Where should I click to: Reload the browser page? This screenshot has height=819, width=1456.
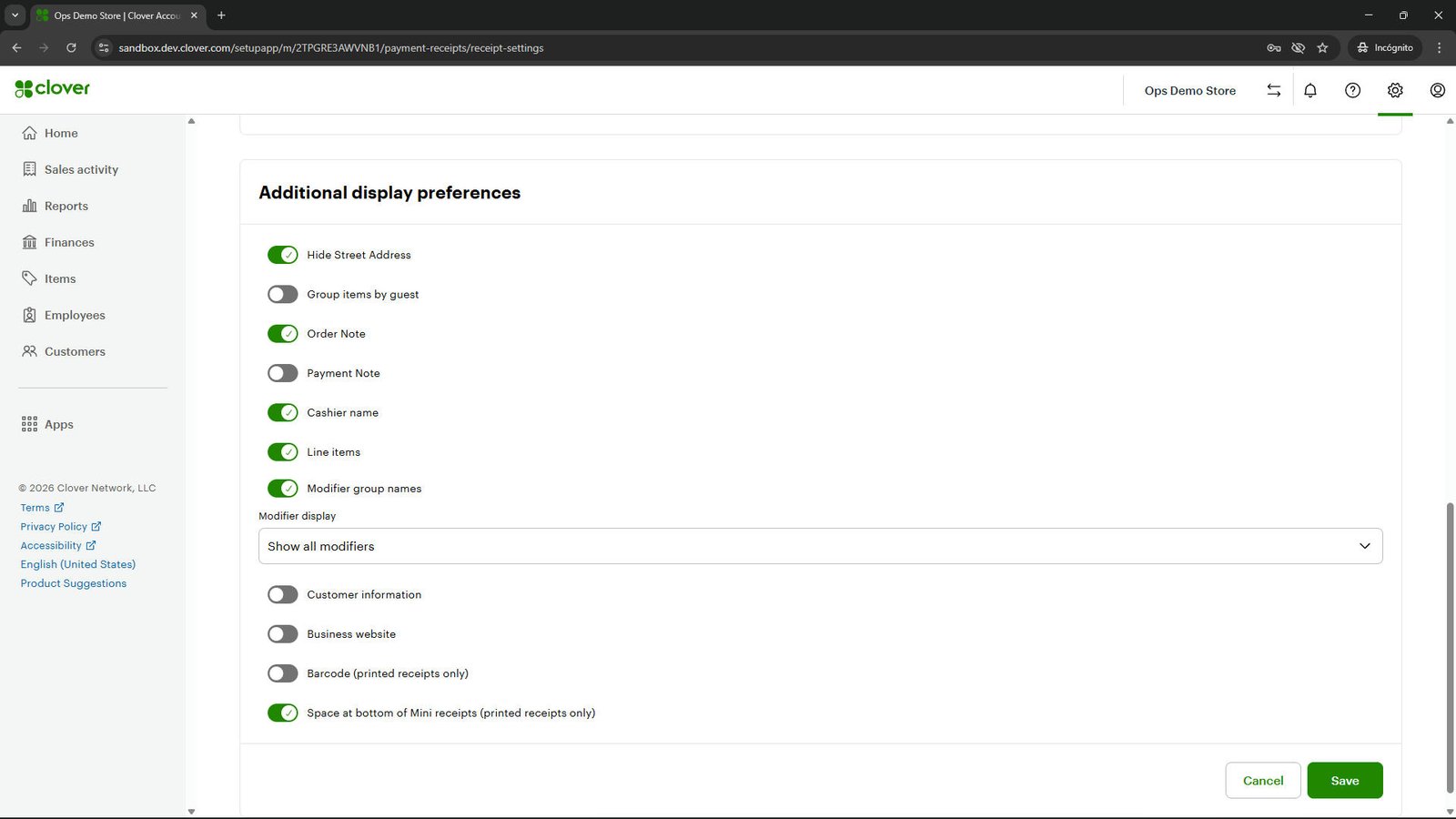pos(71,47)
